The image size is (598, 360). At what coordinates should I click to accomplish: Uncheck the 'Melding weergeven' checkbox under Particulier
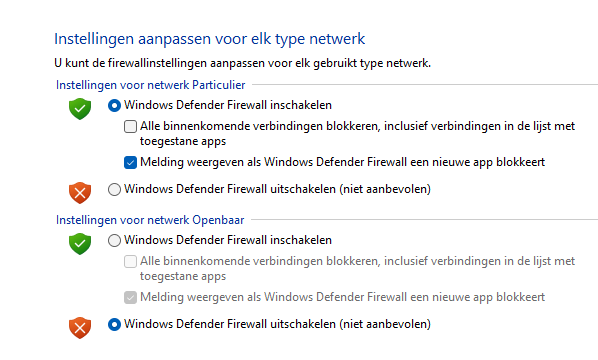pyautogui.click(x=130, y=162)
